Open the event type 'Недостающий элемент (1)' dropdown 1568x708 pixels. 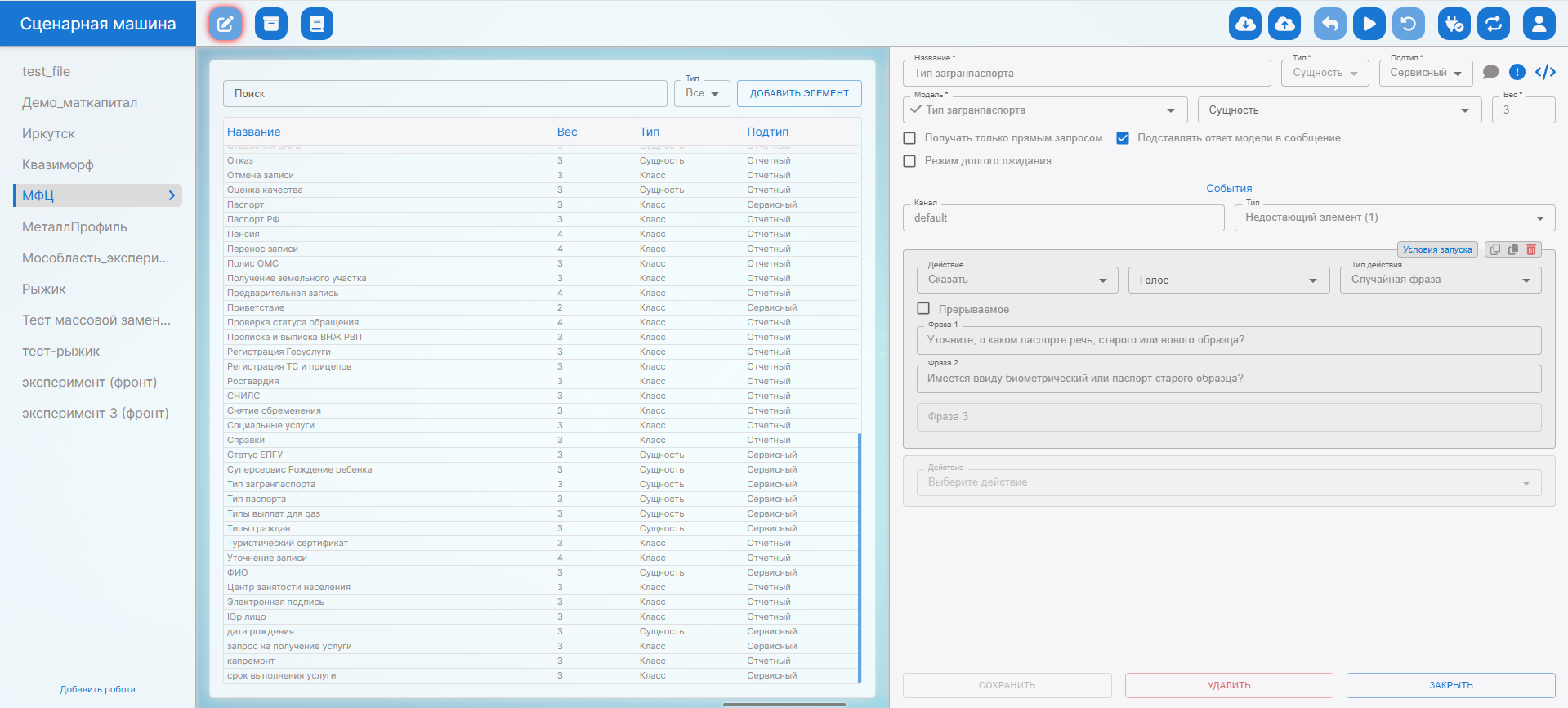point(1393,217)
